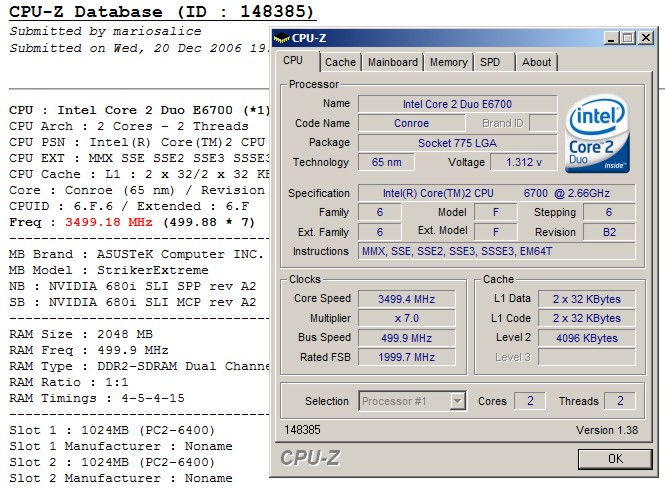665x489 pixels.
Task: Click the Slot 1 : 1024MB (PC2-6400) line
Action: tap(112, 430)
